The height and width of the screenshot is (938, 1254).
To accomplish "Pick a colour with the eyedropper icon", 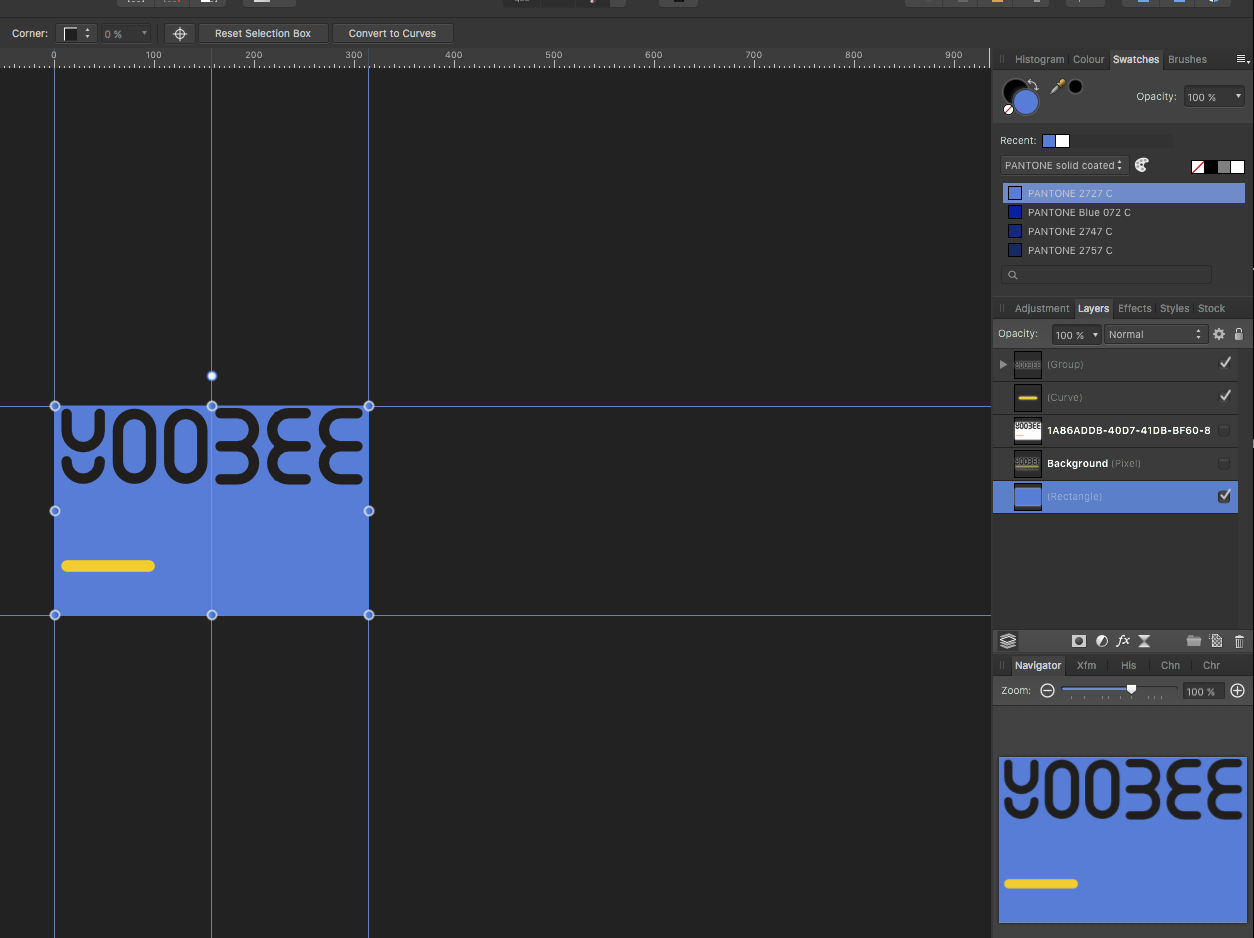I will pos(1056,87).
